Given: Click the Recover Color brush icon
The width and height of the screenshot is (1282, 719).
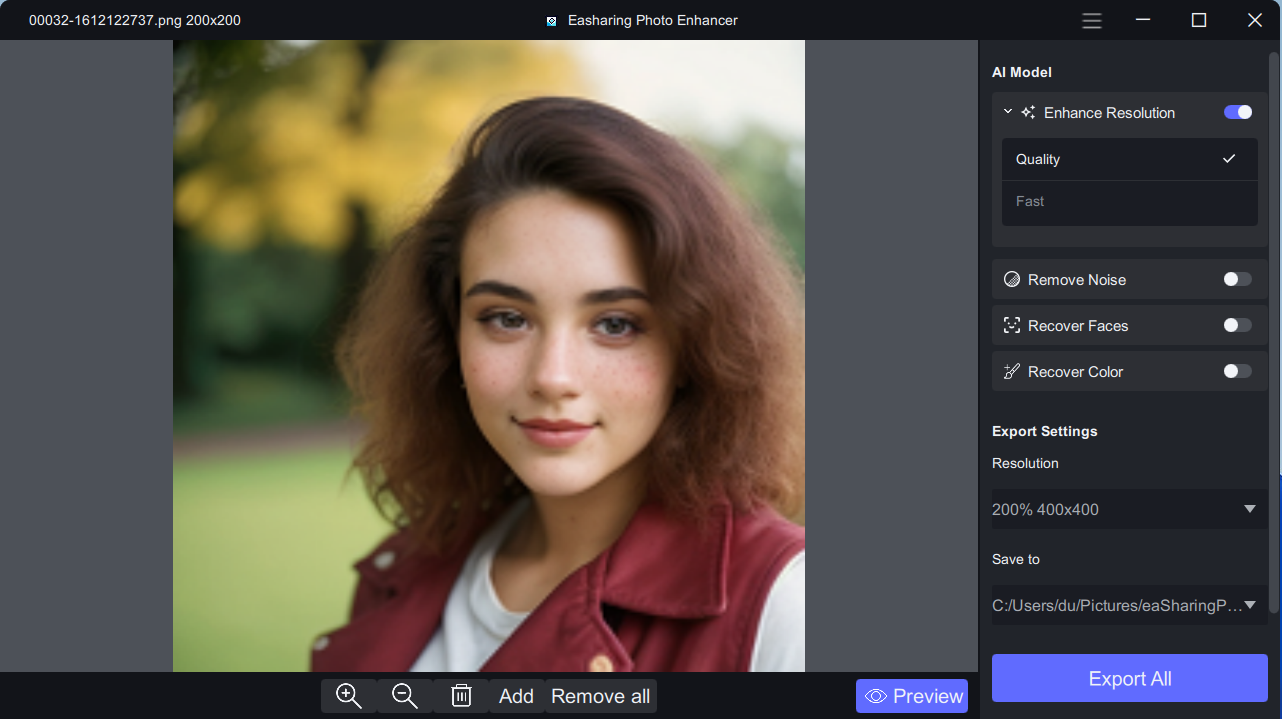Looking at the screenshot, I should click(1012, 372).
